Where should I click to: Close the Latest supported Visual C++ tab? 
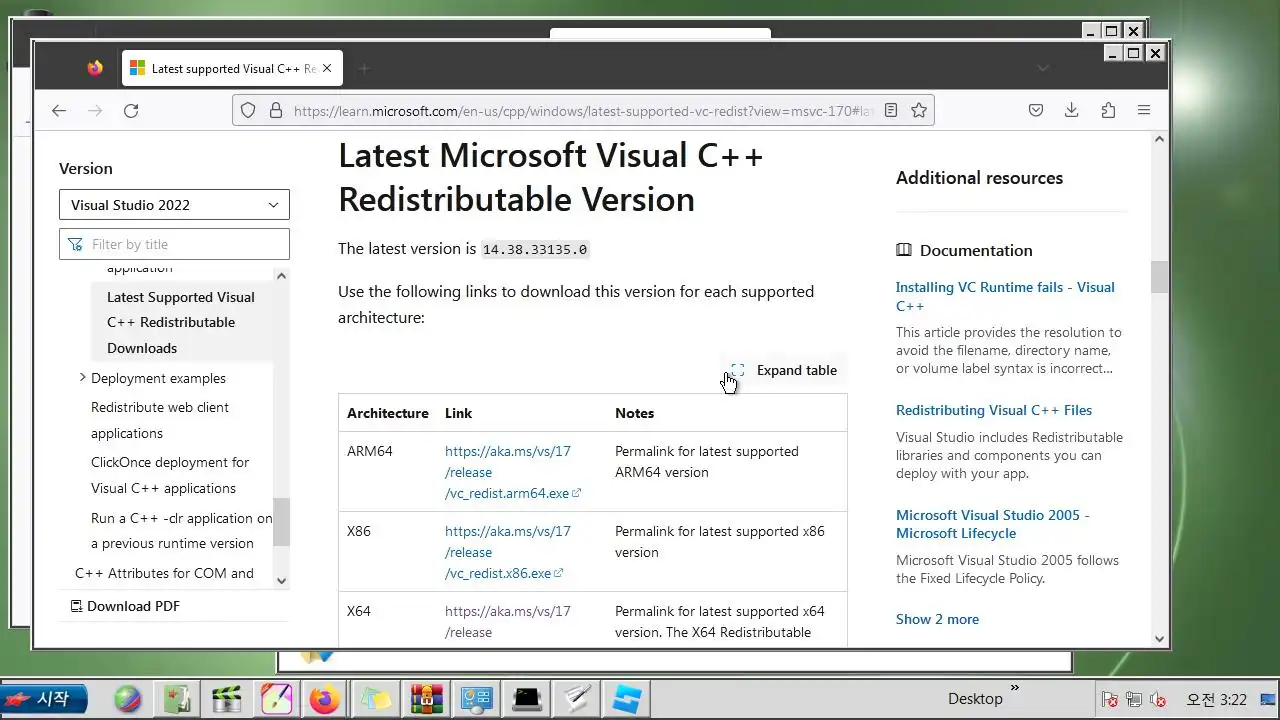click(327, 69)
